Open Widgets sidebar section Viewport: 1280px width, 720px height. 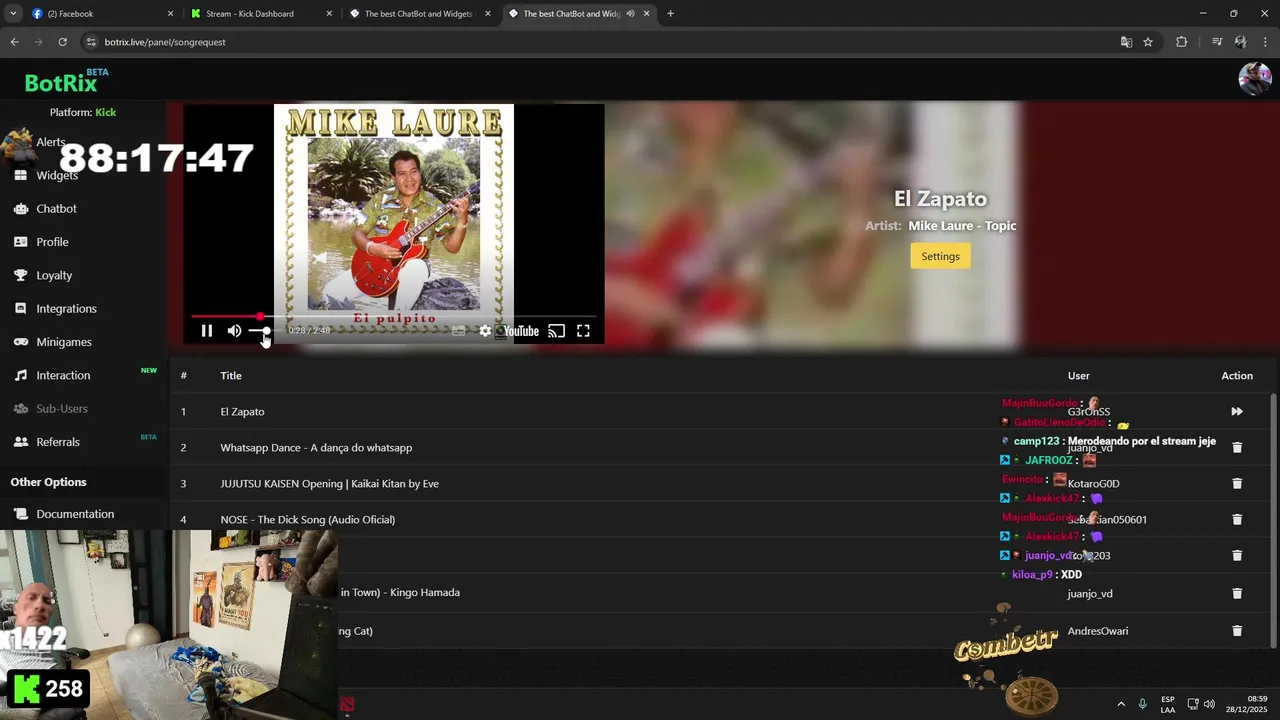point(57,175)
